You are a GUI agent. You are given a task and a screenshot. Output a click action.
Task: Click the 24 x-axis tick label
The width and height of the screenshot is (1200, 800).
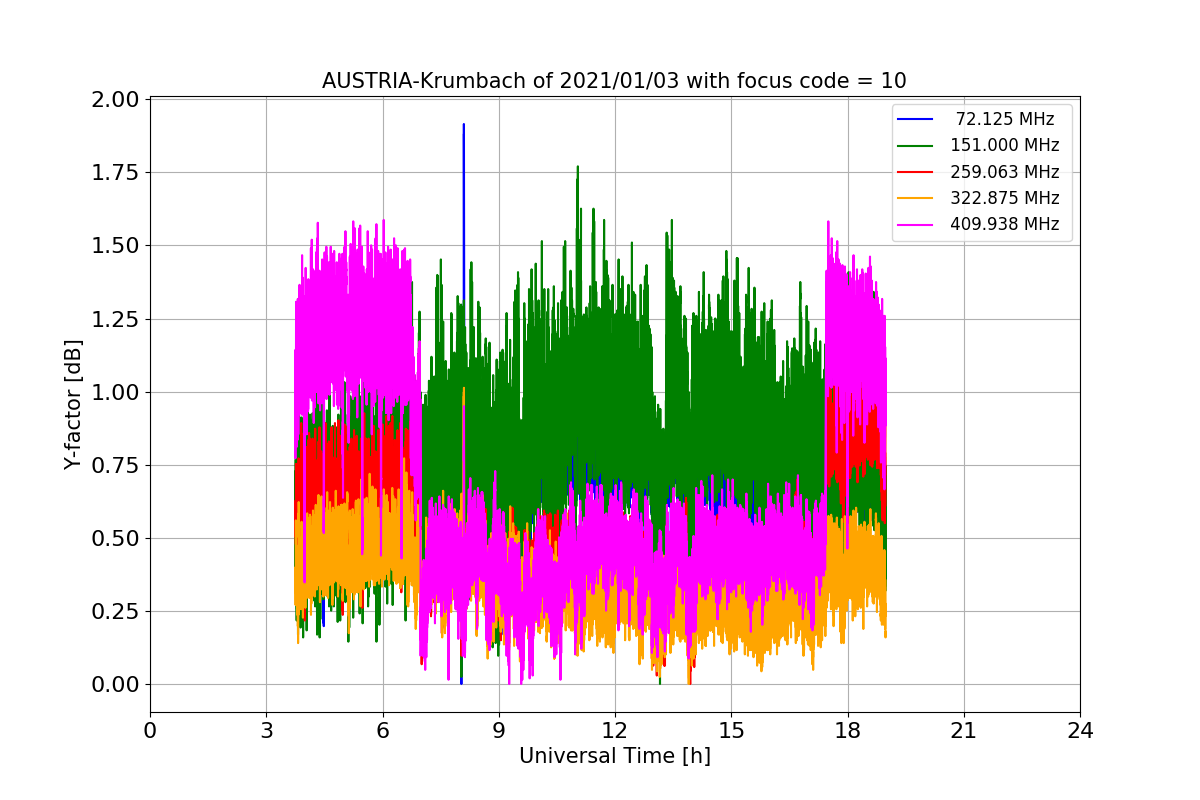click(1080, 731)
